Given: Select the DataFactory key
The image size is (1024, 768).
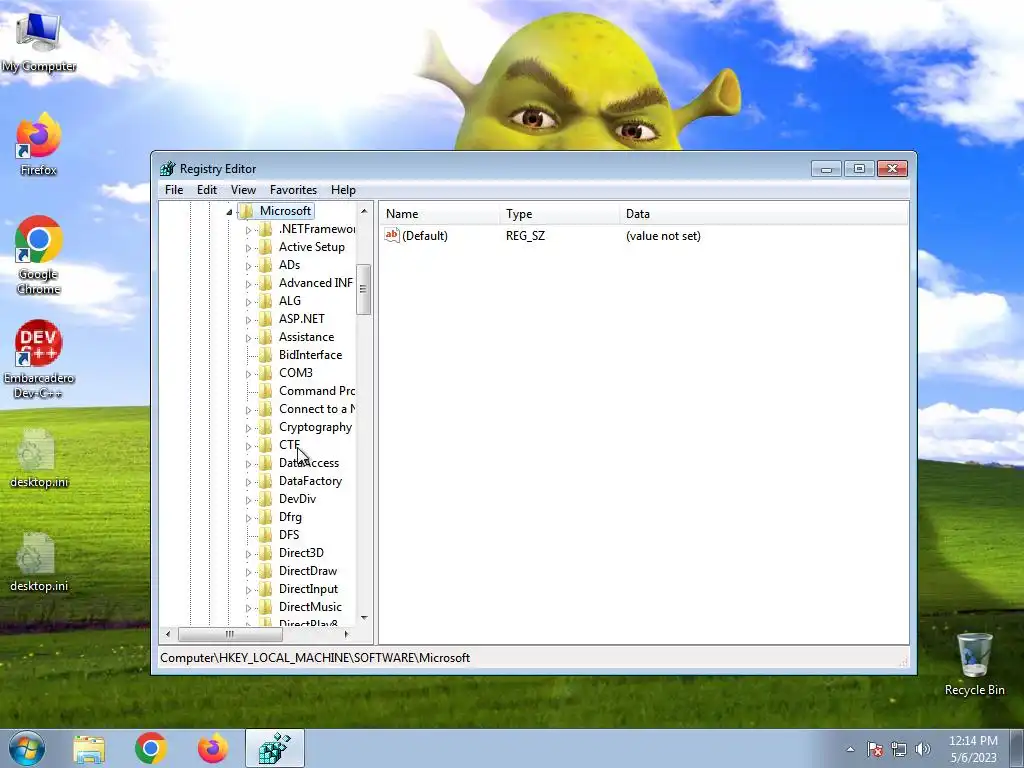Looking at the screenshot, I should coord(310,481).
